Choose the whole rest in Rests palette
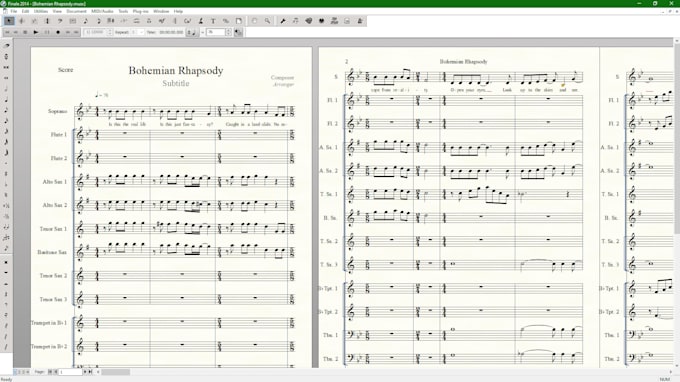 pos(7,273)
